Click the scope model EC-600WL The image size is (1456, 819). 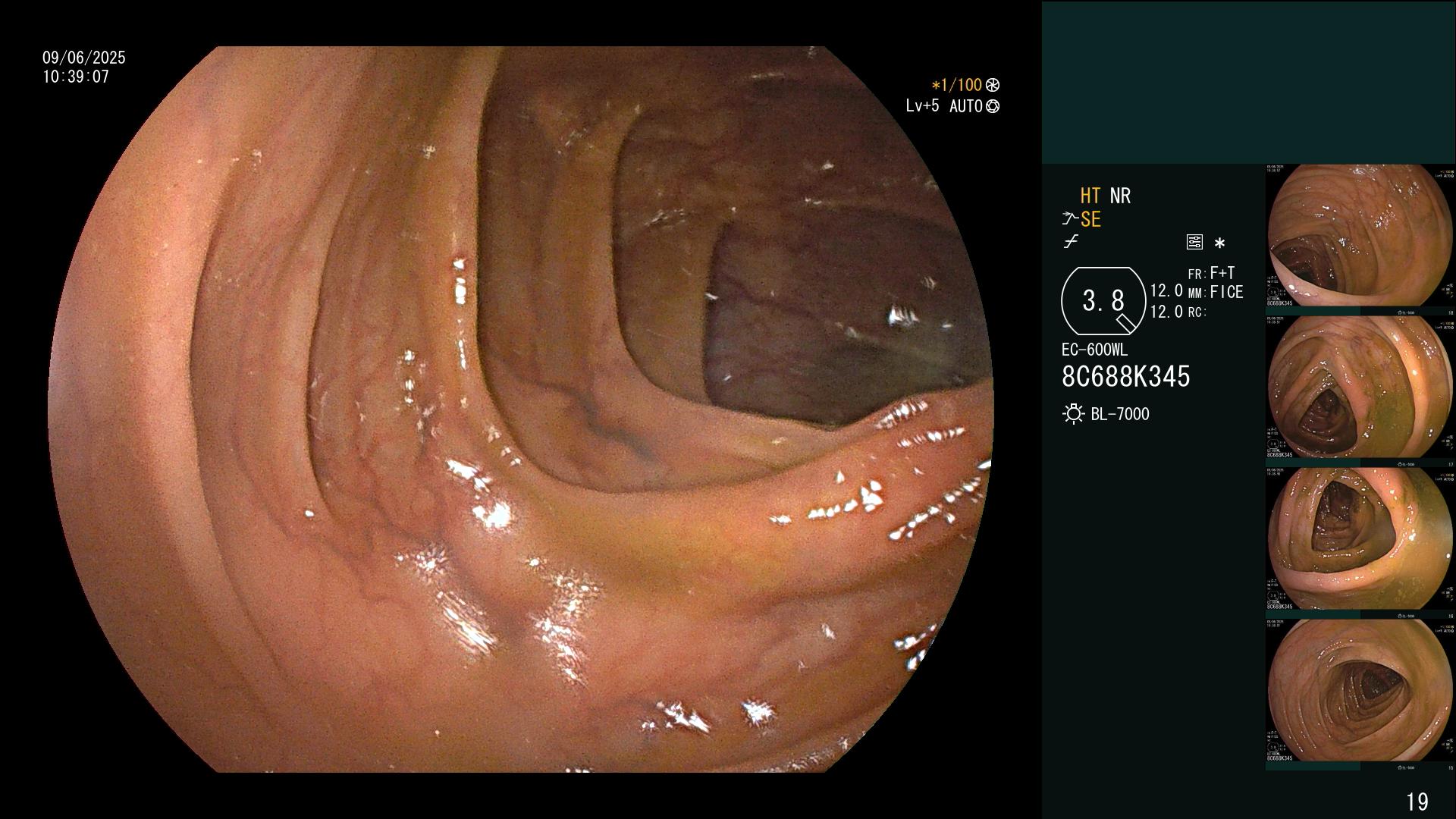[x=1094, y=350]
